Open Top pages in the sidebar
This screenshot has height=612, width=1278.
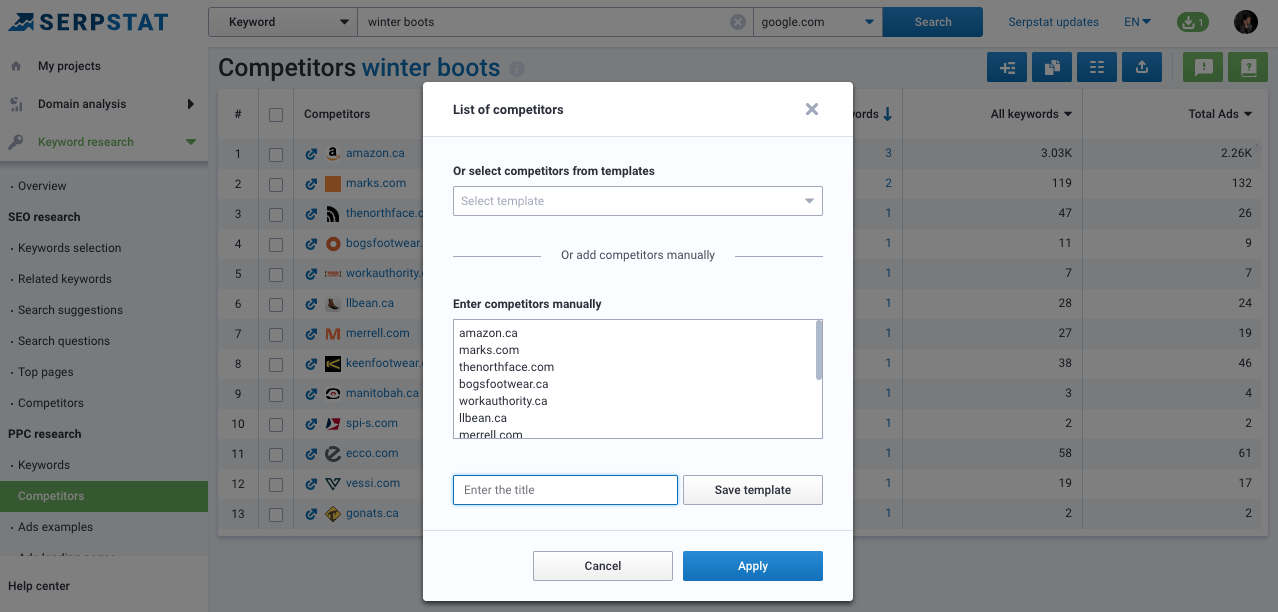point(46,372)
